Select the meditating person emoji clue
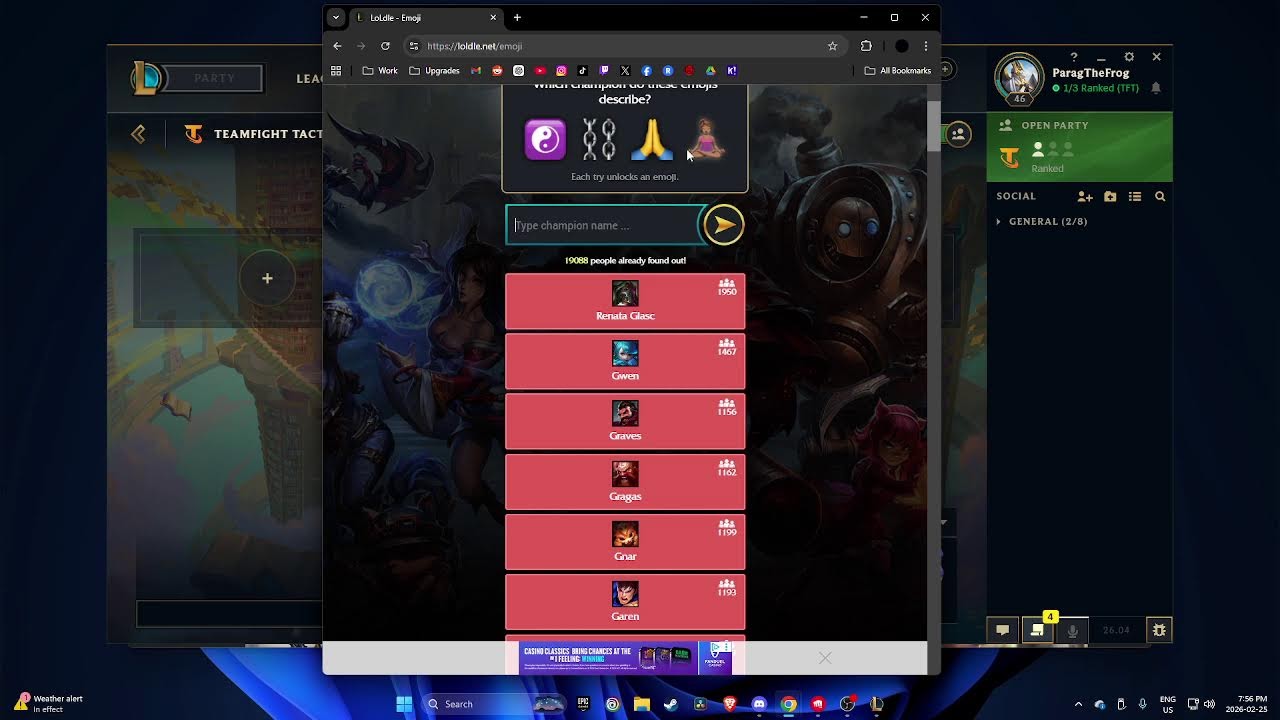Viewport: 1280px width, 720px height. [706, 140]
